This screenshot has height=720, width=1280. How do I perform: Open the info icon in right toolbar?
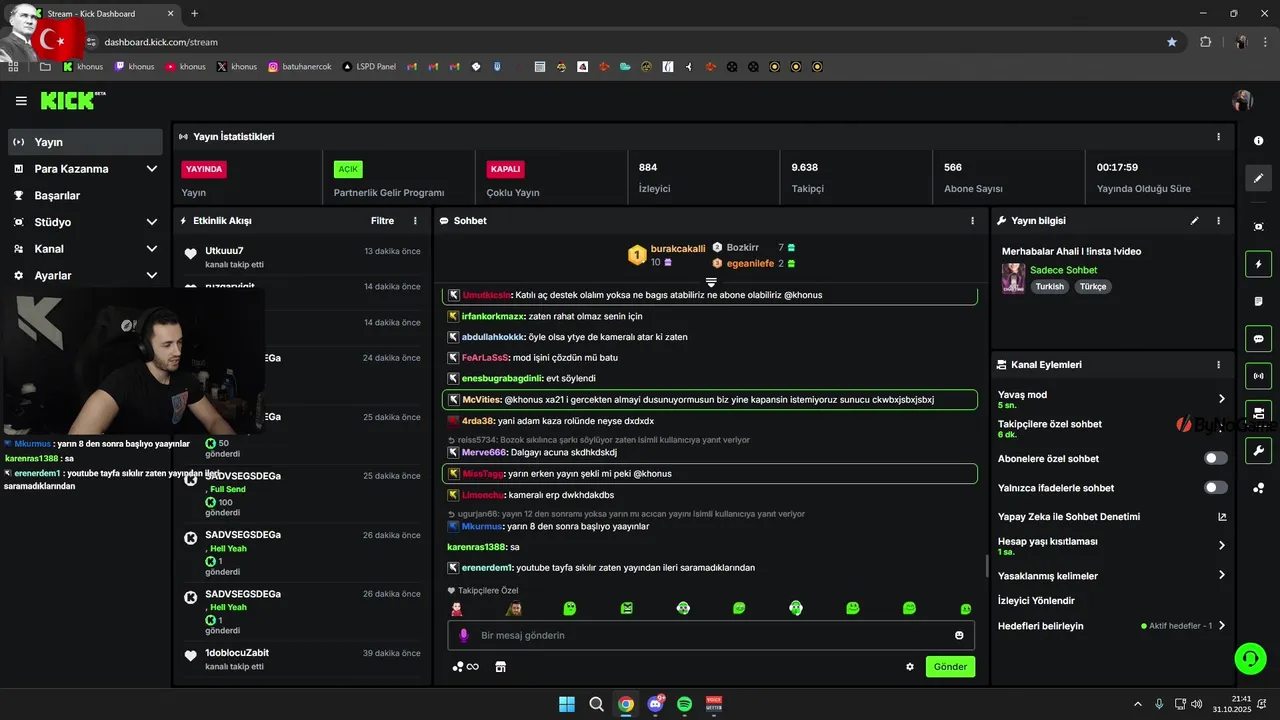pos(1259,141)
